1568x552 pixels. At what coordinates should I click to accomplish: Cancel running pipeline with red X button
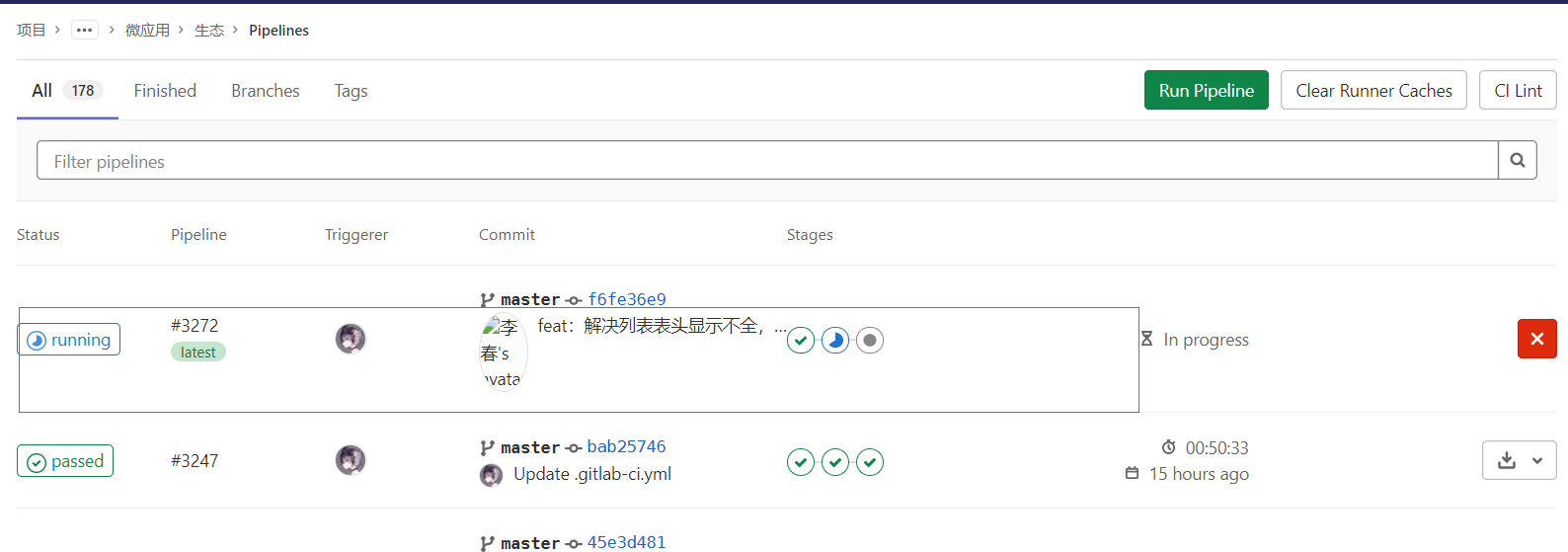(1536, 339)
